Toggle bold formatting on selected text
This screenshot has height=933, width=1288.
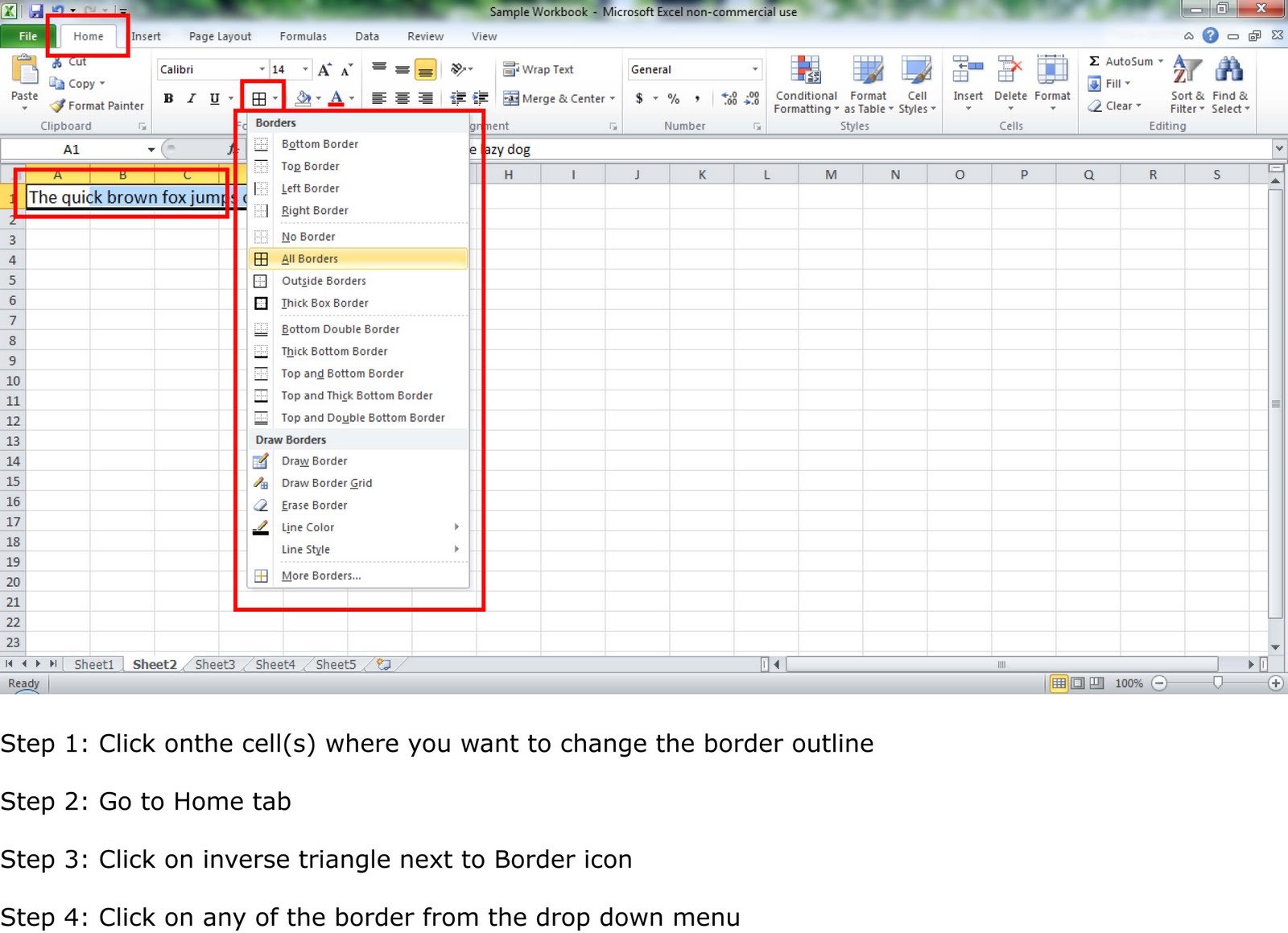click(x=168, y=98)
